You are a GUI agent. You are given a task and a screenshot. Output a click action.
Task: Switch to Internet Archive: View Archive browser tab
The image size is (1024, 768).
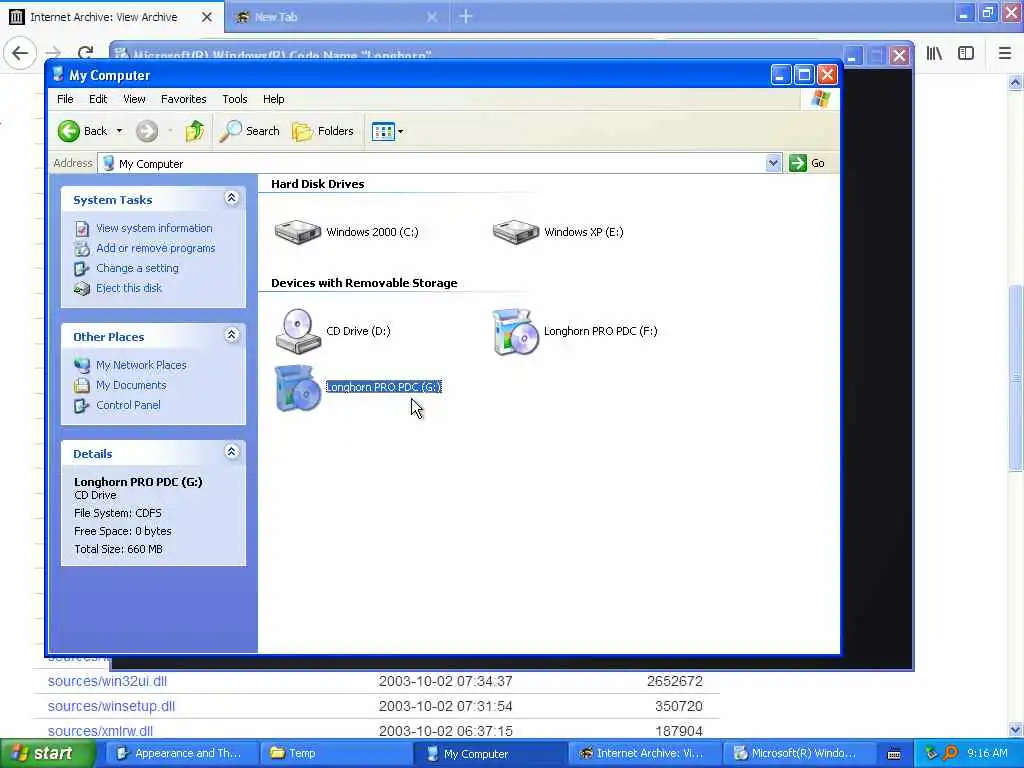(112, 17)
